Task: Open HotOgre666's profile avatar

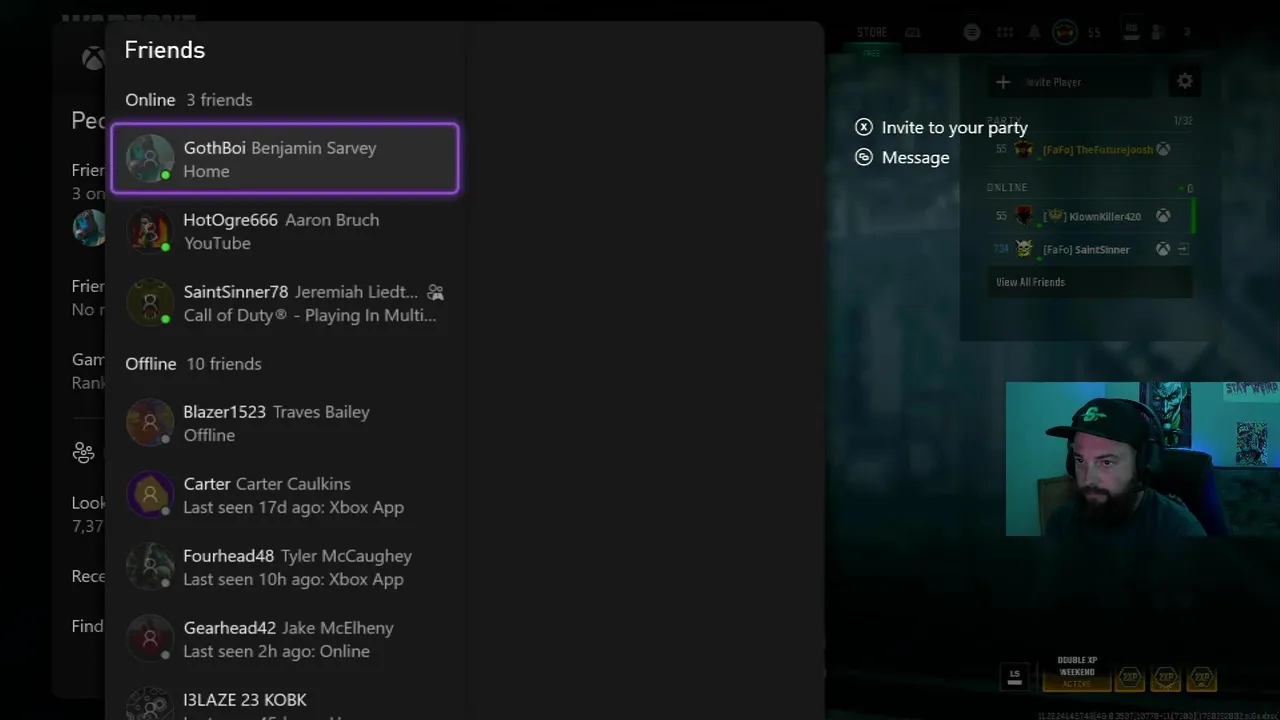Action: (150, 231)
